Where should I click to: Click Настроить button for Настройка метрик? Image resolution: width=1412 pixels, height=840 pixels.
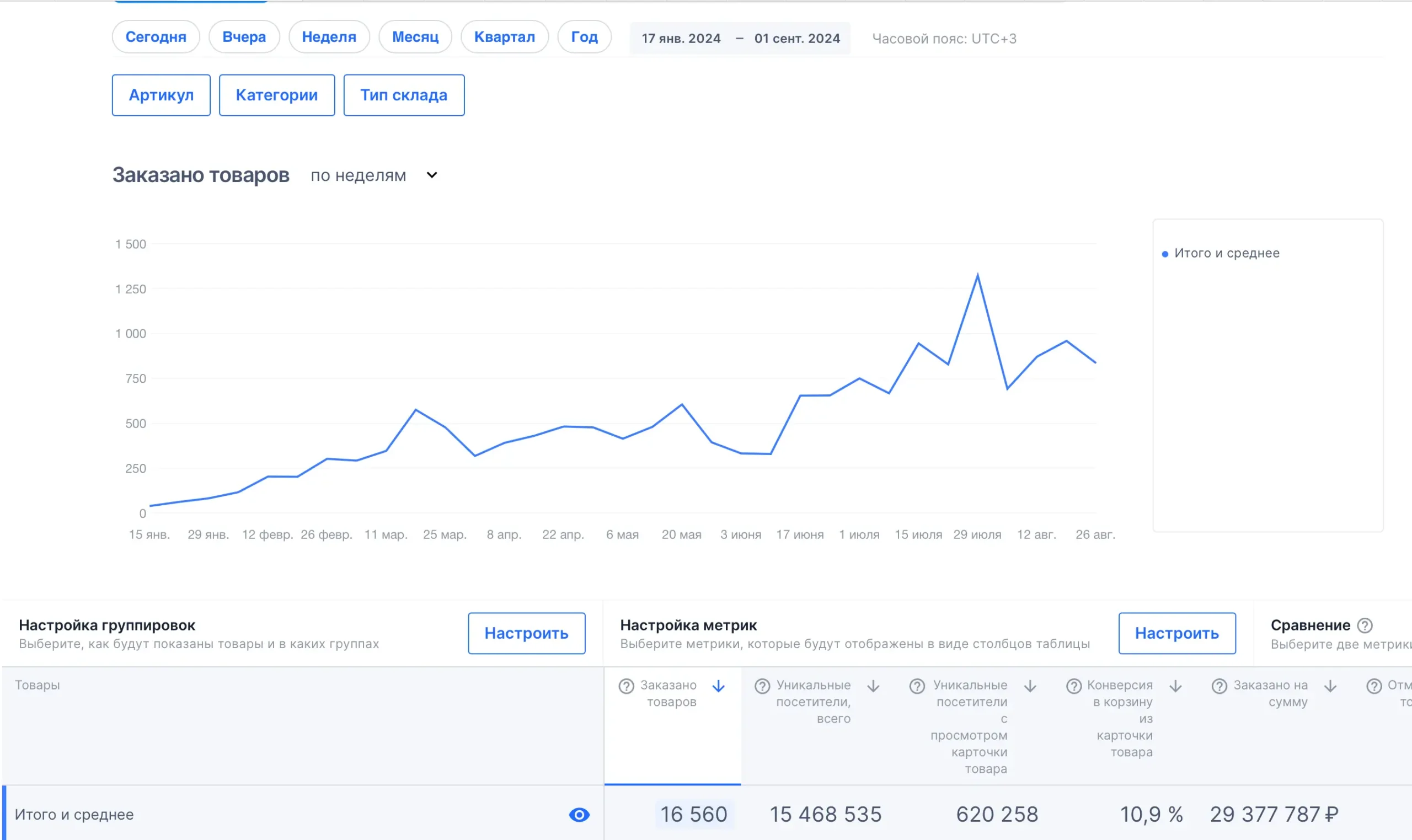click(1176, 633)
